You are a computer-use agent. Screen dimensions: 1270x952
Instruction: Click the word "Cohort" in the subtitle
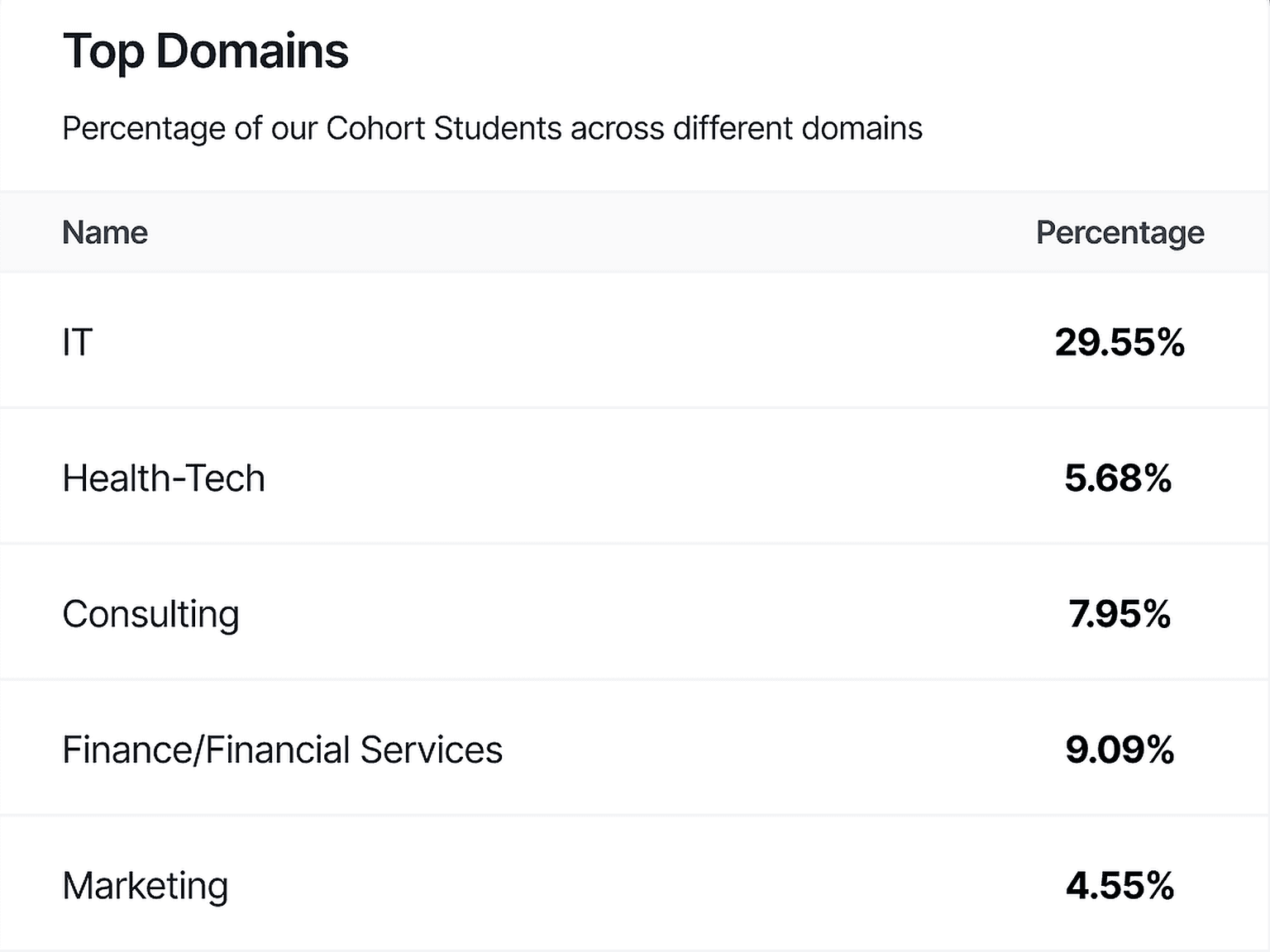pyautogui.click(x=375, y=129)
